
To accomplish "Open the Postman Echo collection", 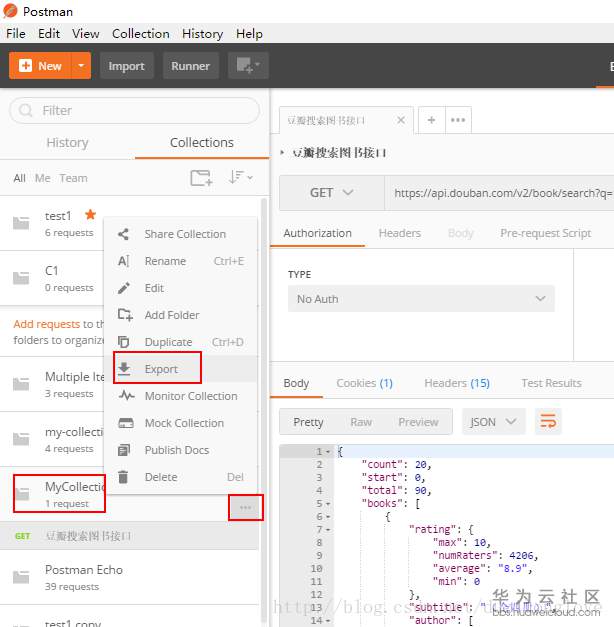I will (129, 577).
